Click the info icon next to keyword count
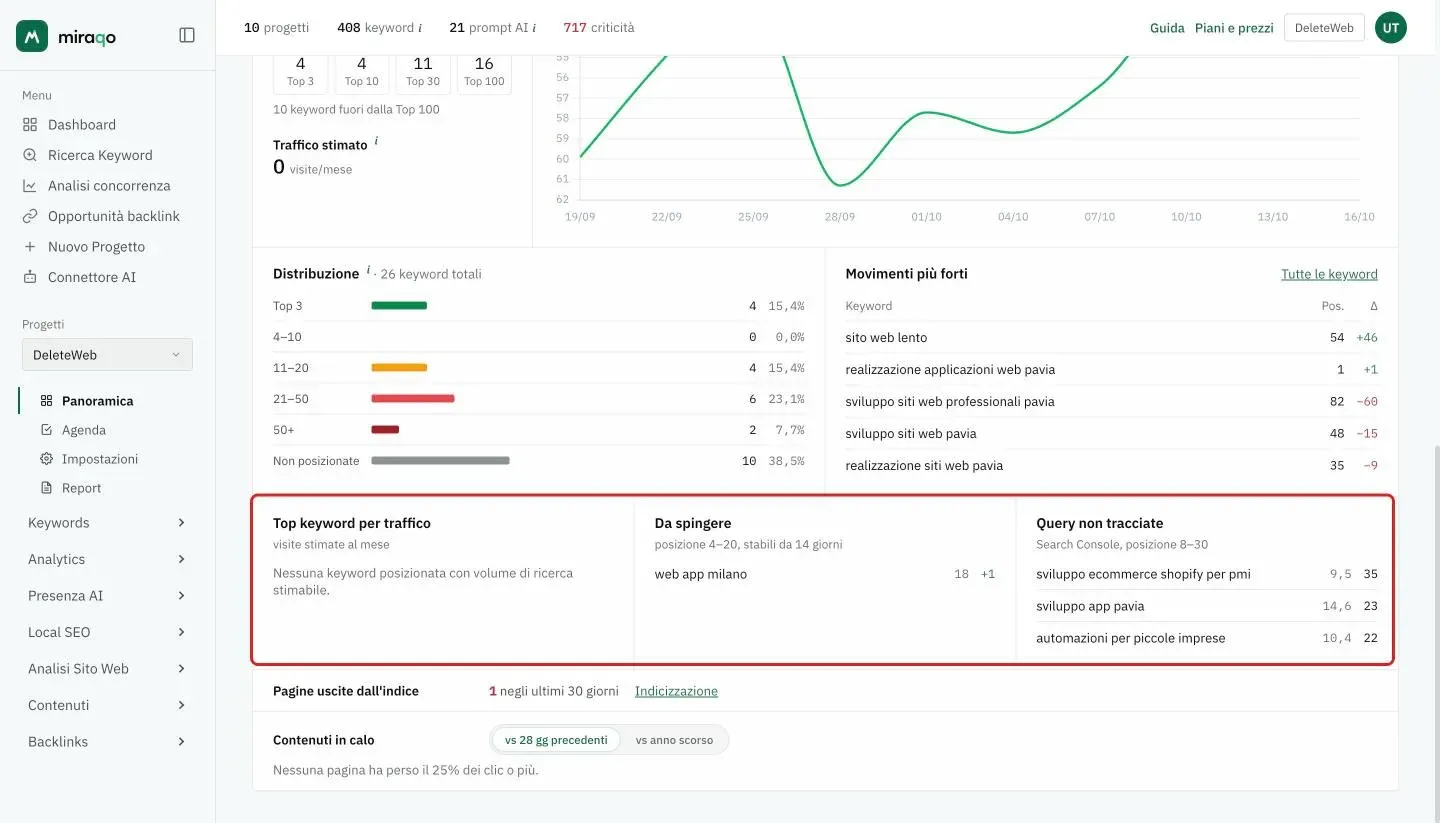1440x823 pixels. click(x=420, y=28)
